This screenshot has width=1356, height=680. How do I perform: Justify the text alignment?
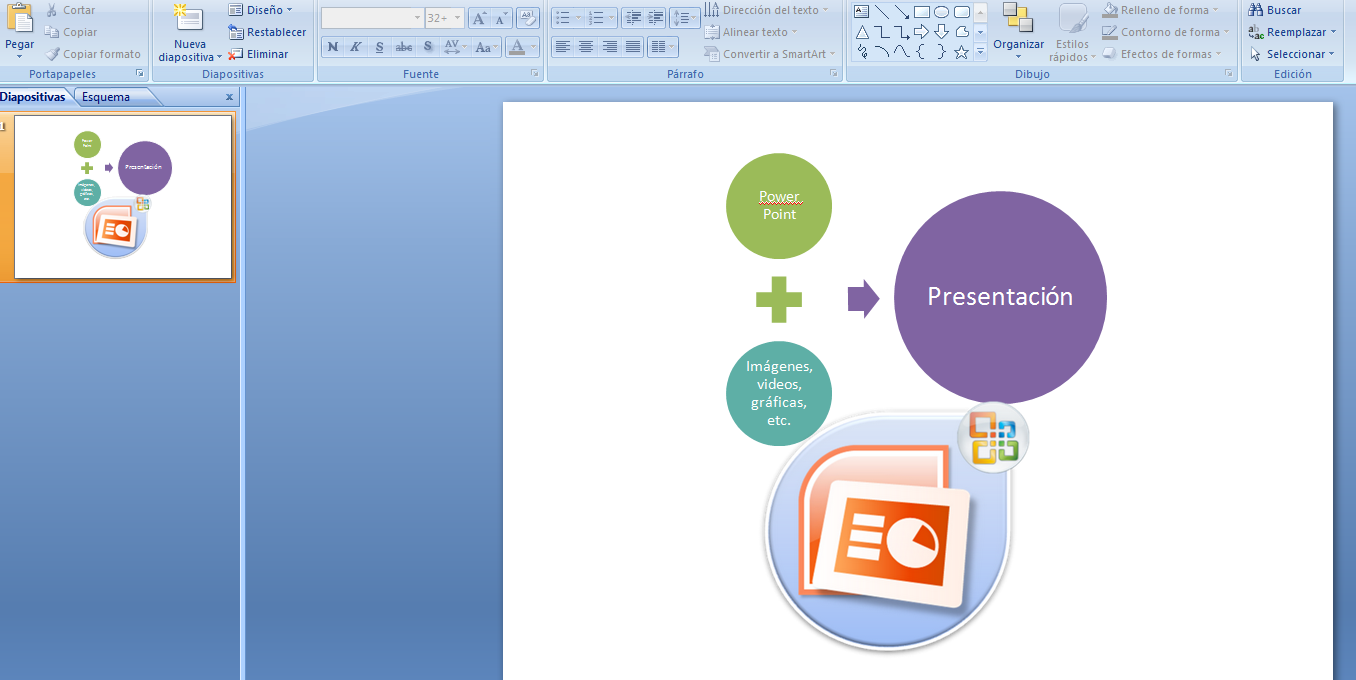pos(633,46)
